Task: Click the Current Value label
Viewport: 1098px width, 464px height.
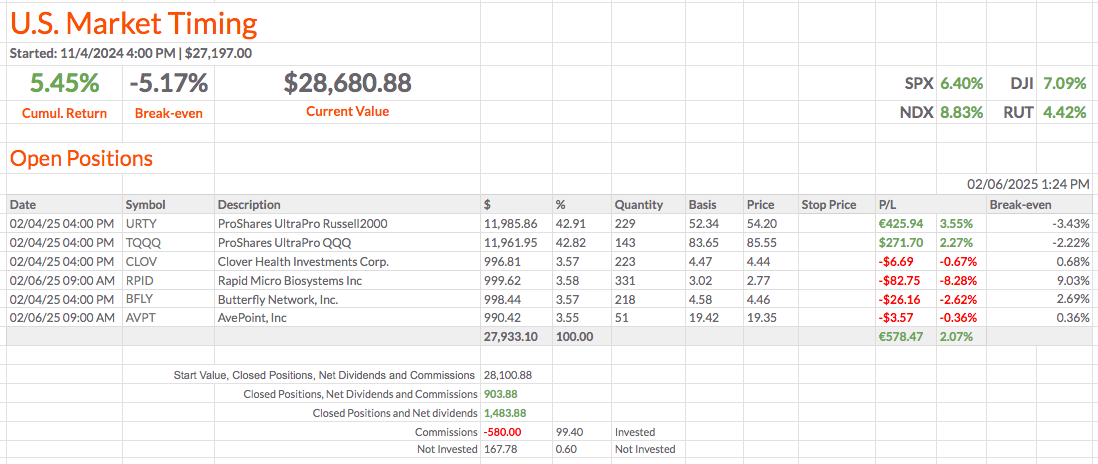Action: tap(347, 112)
